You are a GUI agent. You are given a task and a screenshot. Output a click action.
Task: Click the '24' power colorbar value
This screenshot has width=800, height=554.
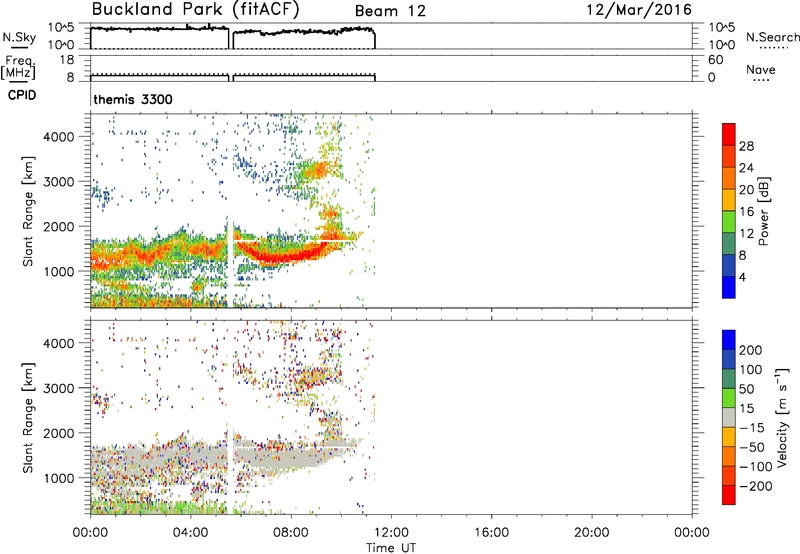(x=746, y=168)
